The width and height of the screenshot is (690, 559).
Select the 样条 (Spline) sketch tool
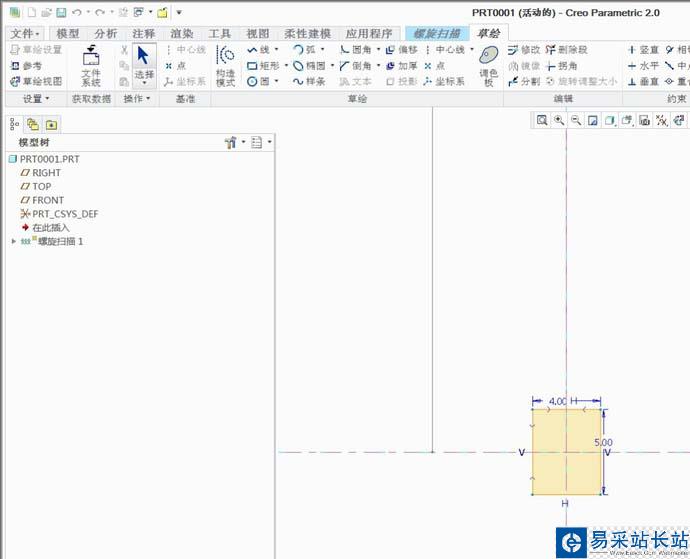309,81
